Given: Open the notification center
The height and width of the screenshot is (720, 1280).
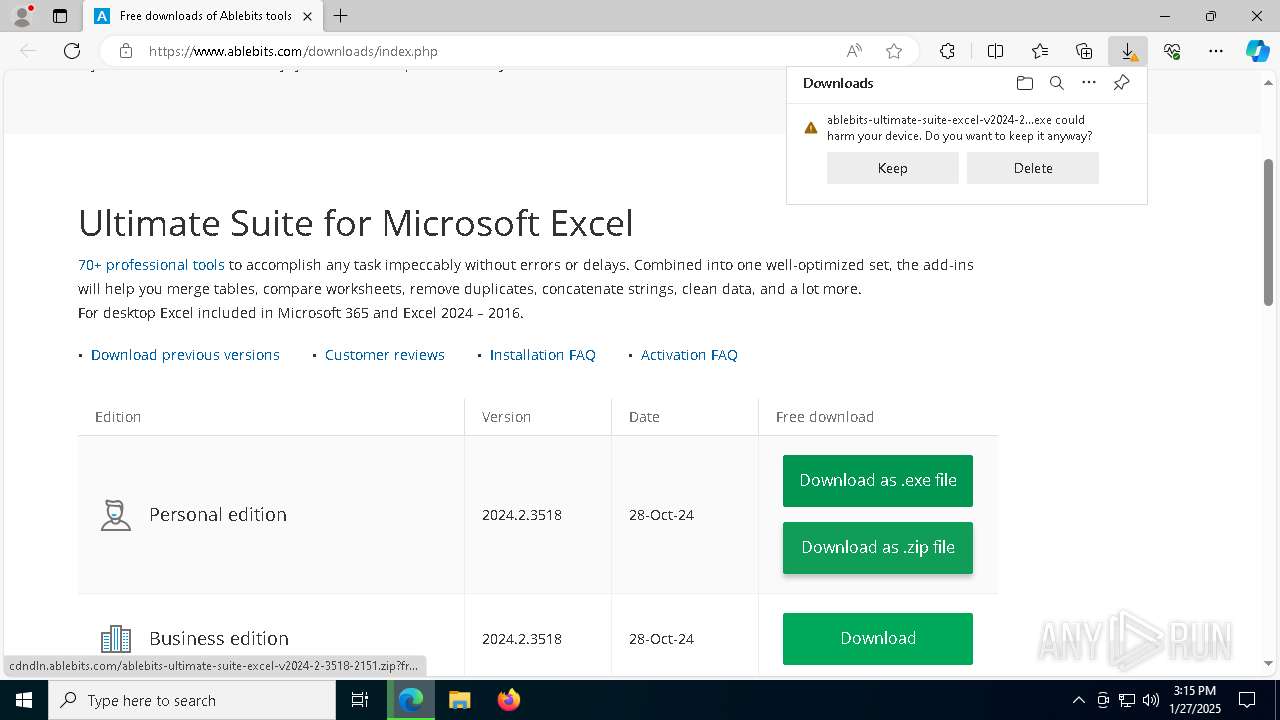Looking at the screenshot, I should 1247,700.
